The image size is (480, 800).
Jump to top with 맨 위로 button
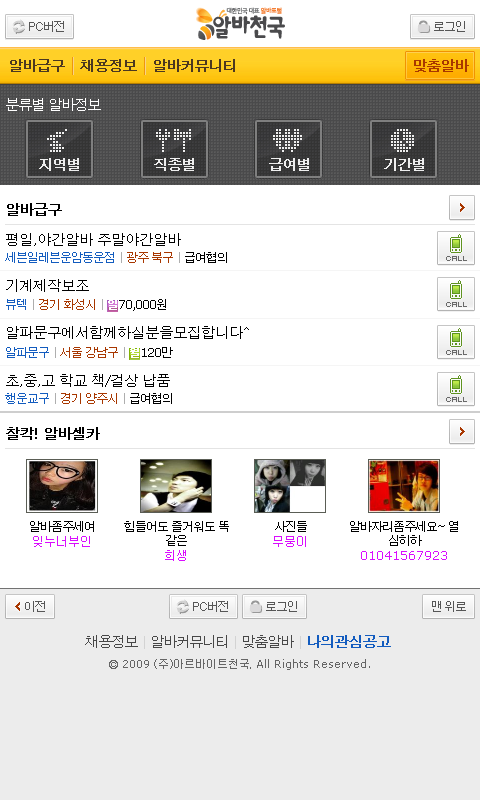click(448, 606)
